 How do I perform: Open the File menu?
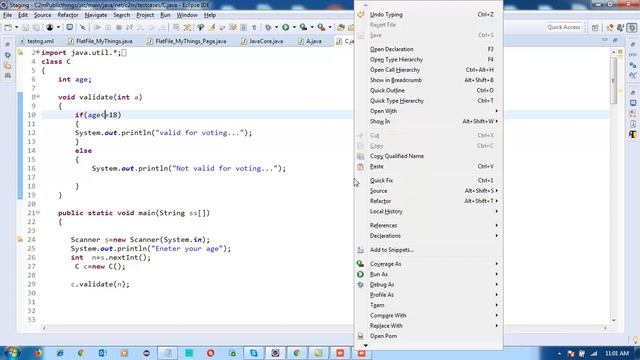(x=7, y=15)
